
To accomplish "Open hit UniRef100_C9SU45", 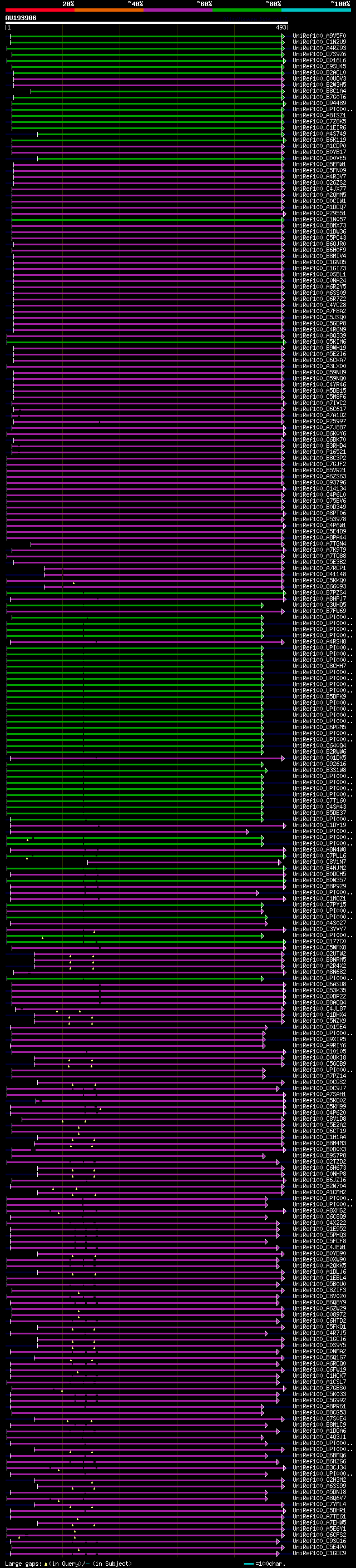I will (x=319, y=66).
